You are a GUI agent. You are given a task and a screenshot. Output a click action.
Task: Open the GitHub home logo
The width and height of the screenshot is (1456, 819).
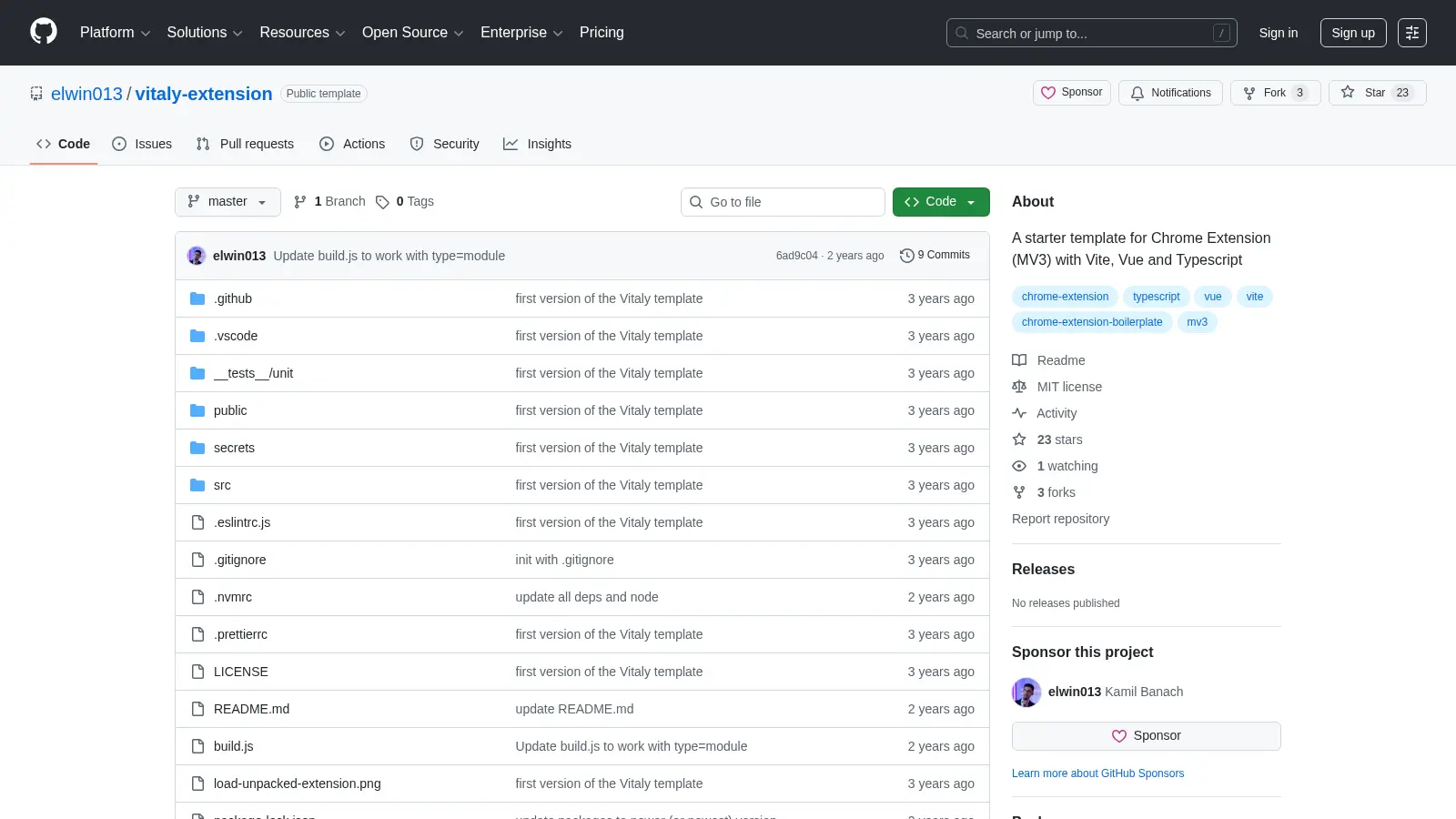(x=44, y=32)
